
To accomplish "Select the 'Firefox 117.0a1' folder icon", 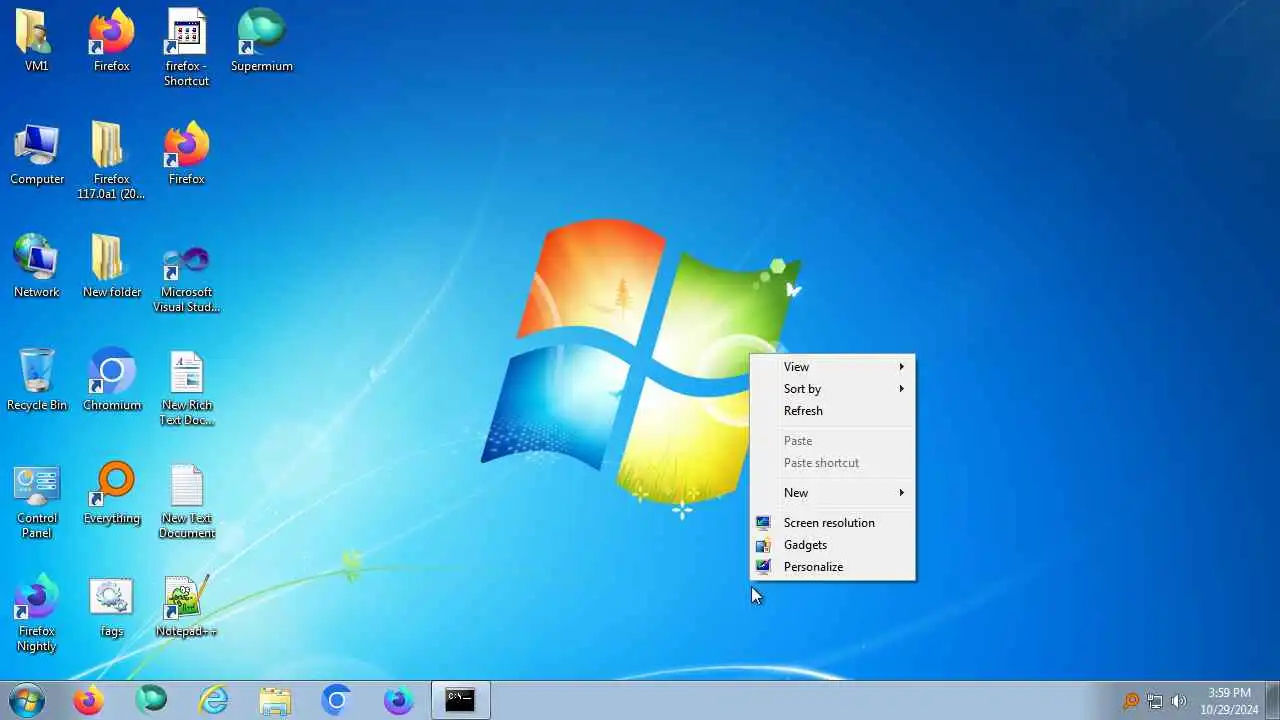I will [x=111, y=161].
